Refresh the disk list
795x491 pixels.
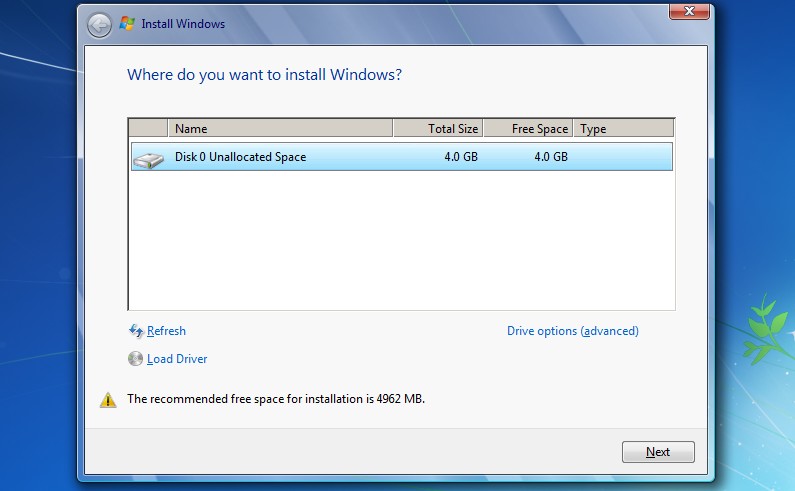click(x=166, y=331)
